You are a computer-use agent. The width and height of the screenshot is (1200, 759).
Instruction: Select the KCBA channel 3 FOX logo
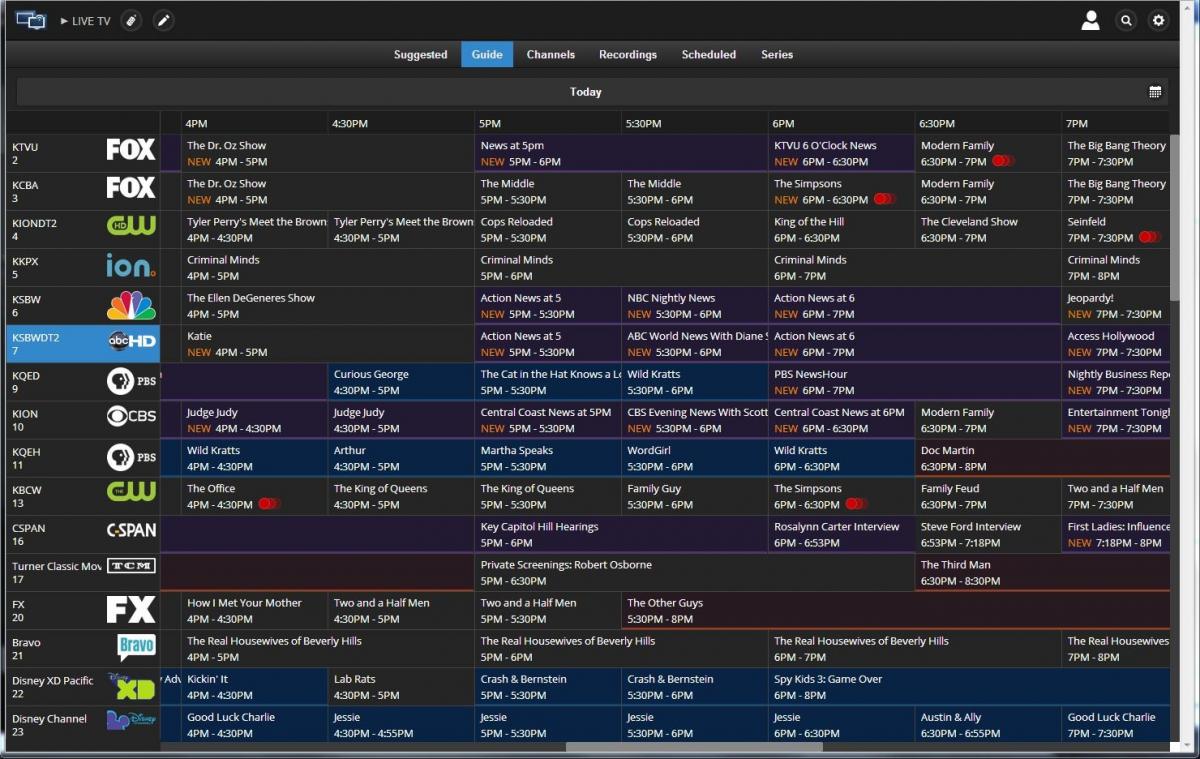(131, 188)
